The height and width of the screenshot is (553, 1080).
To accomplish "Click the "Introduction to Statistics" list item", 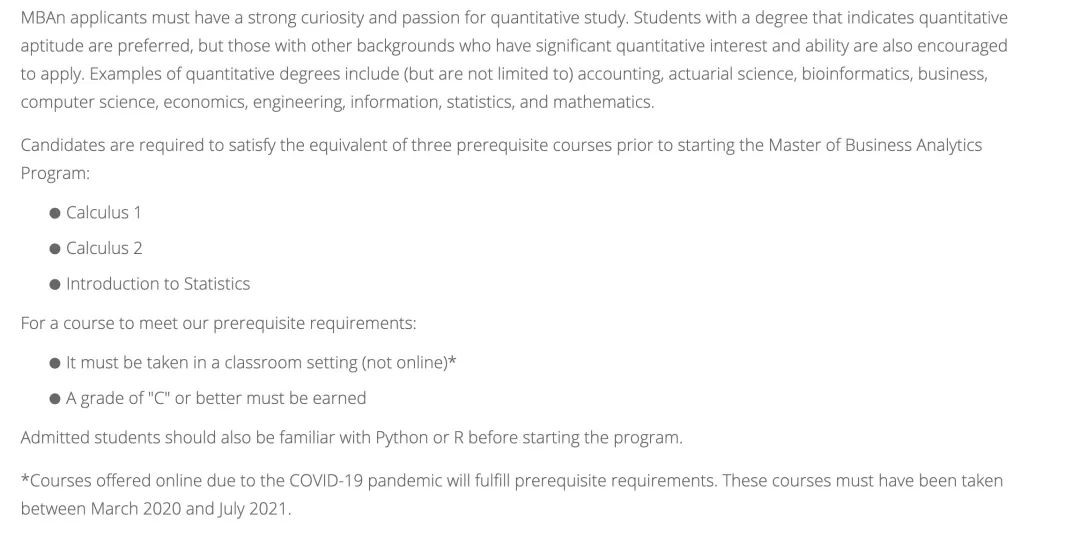I will click(158, 284).
